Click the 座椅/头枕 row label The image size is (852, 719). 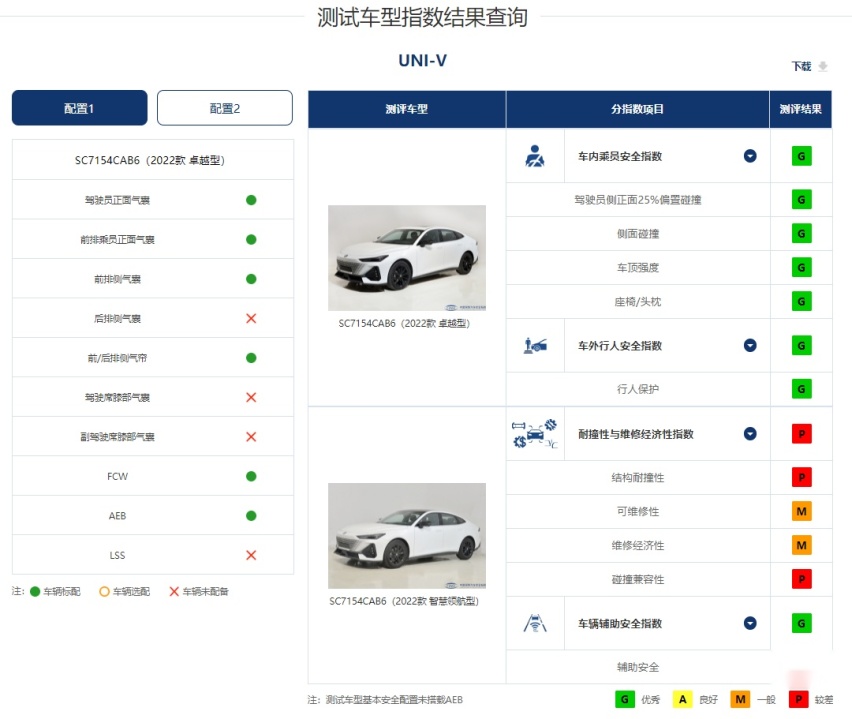(638, 302)
